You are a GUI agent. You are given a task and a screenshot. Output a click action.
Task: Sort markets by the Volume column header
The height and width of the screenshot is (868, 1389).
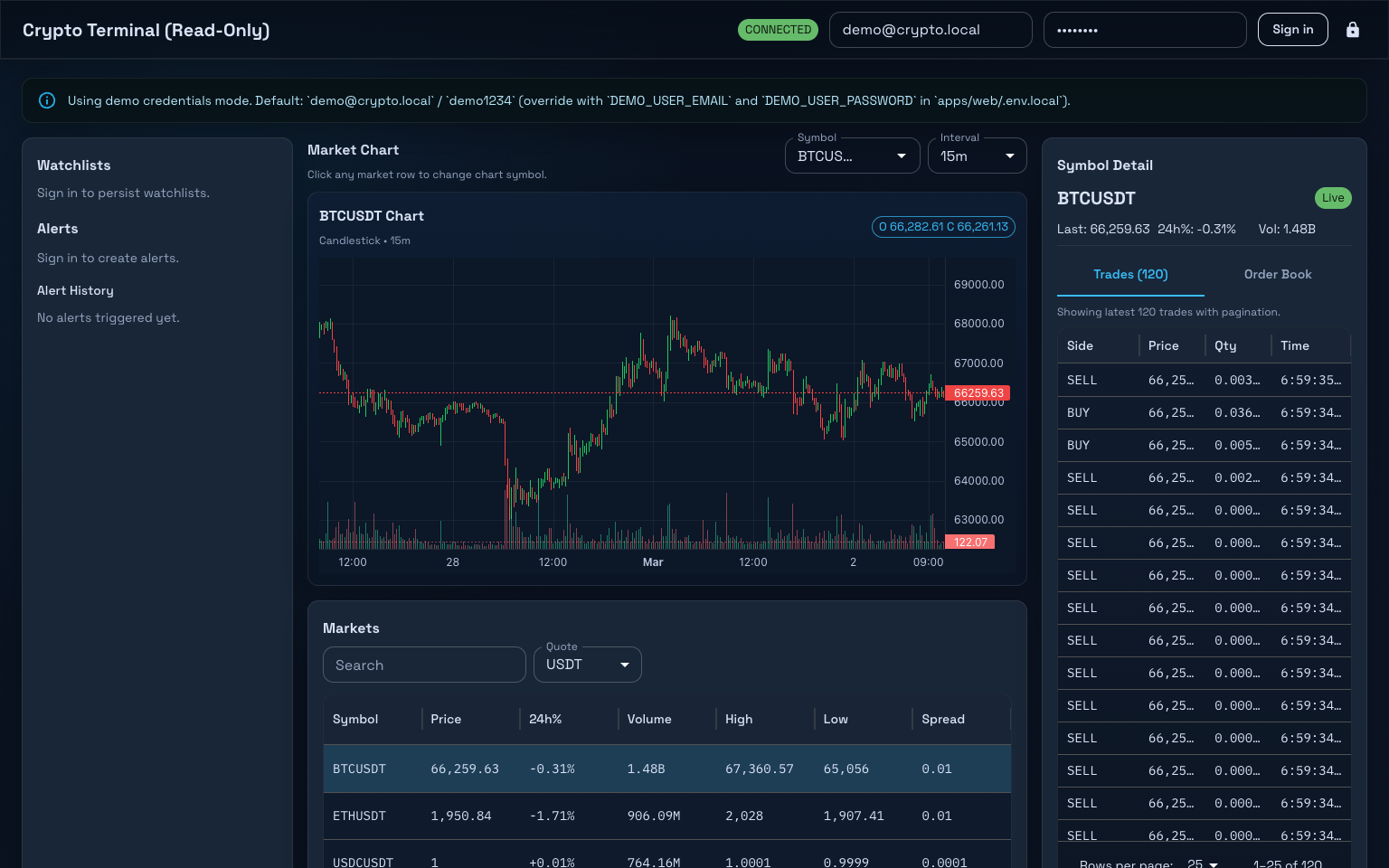tap(649, 719)
